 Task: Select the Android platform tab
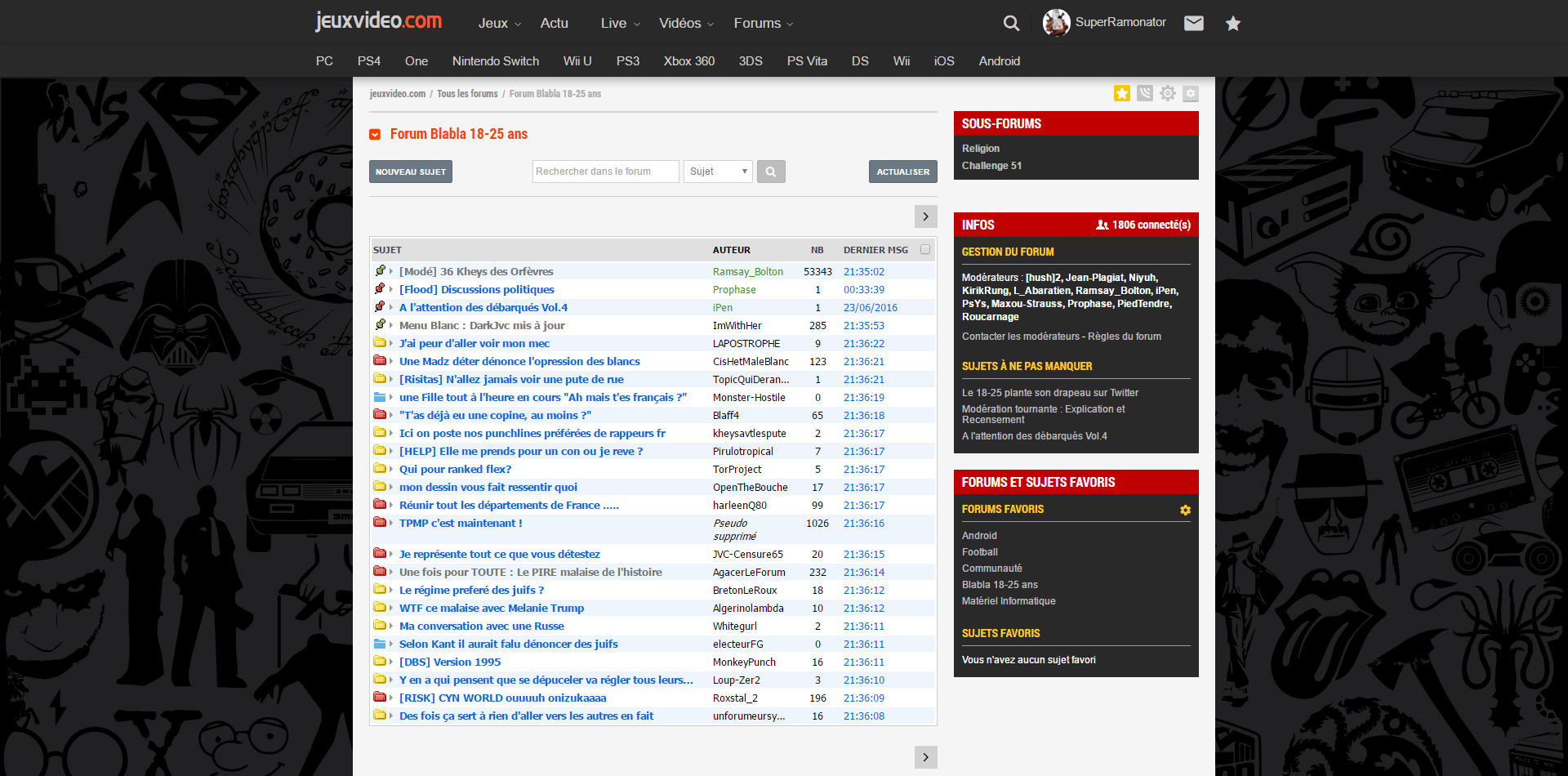(x=1000, y=61)
